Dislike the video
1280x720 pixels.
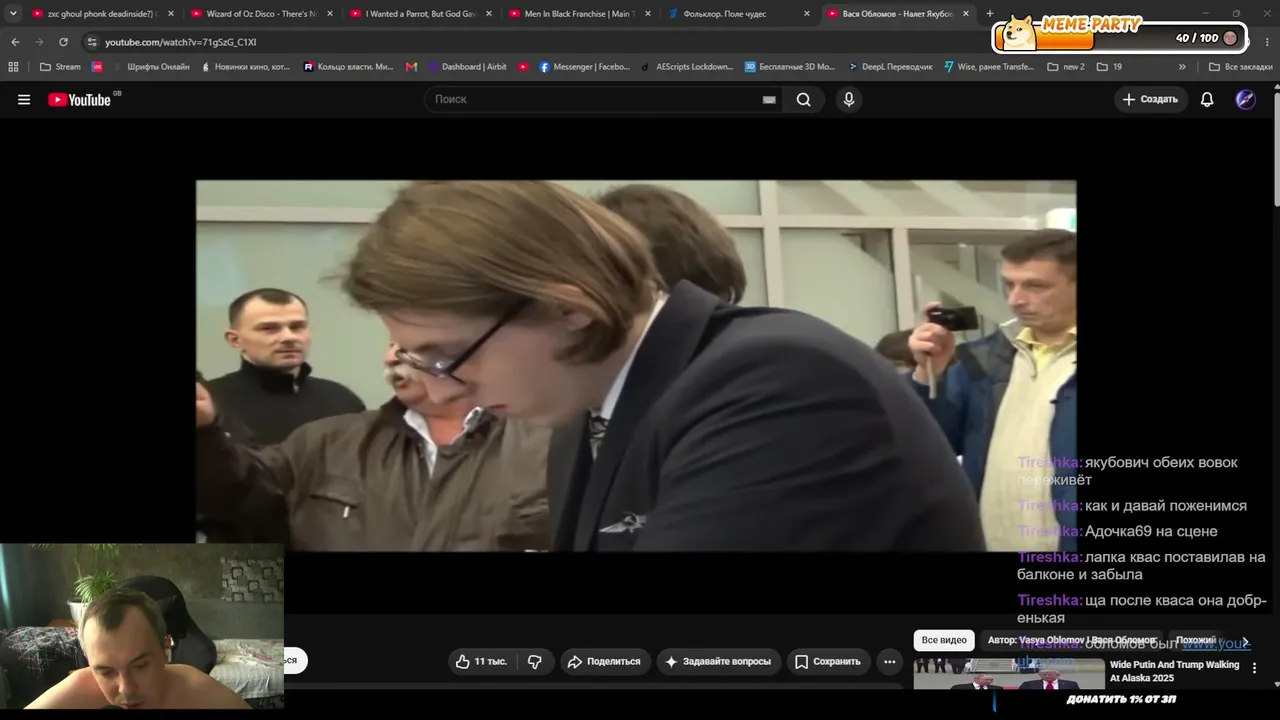pyautogui.click(x=535, y=661)
